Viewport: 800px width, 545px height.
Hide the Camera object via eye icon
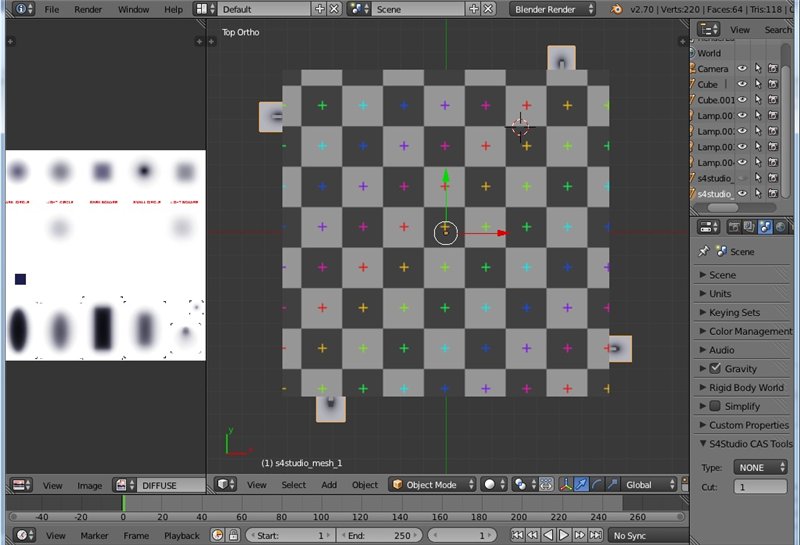point(742,69)
